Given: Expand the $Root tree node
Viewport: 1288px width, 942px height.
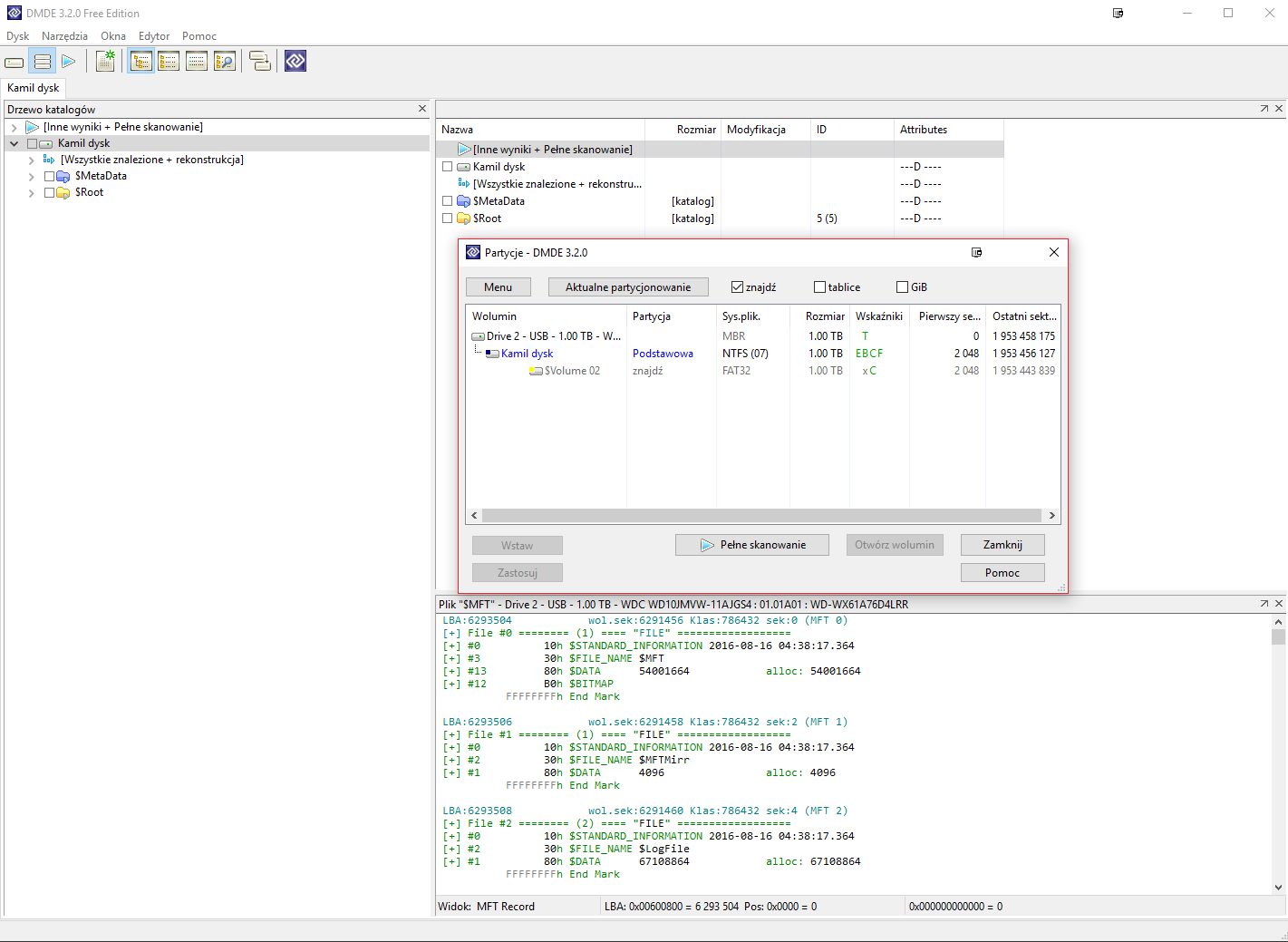Looking at the screenshot, I should [32, 192].
